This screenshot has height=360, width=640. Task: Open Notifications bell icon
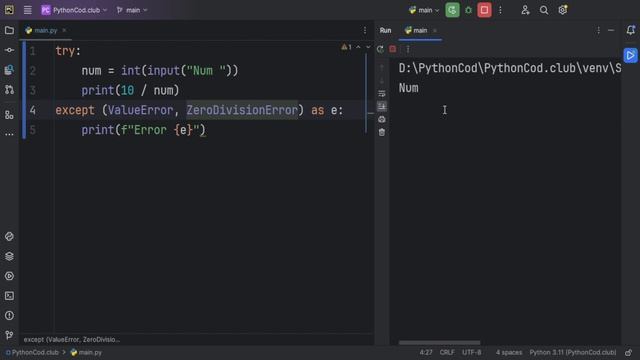tap(631, 30)
